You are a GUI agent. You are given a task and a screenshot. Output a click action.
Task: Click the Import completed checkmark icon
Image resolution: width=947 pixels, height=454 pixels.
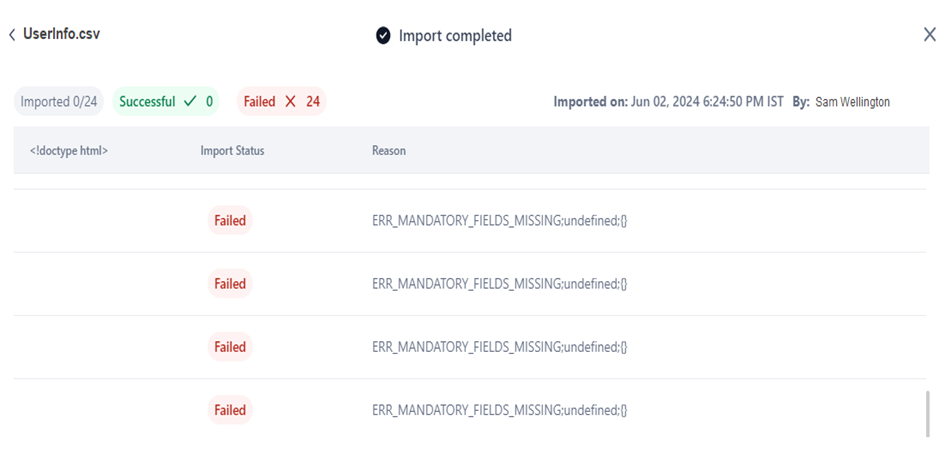pyautogui.click(x=383, y=36)
